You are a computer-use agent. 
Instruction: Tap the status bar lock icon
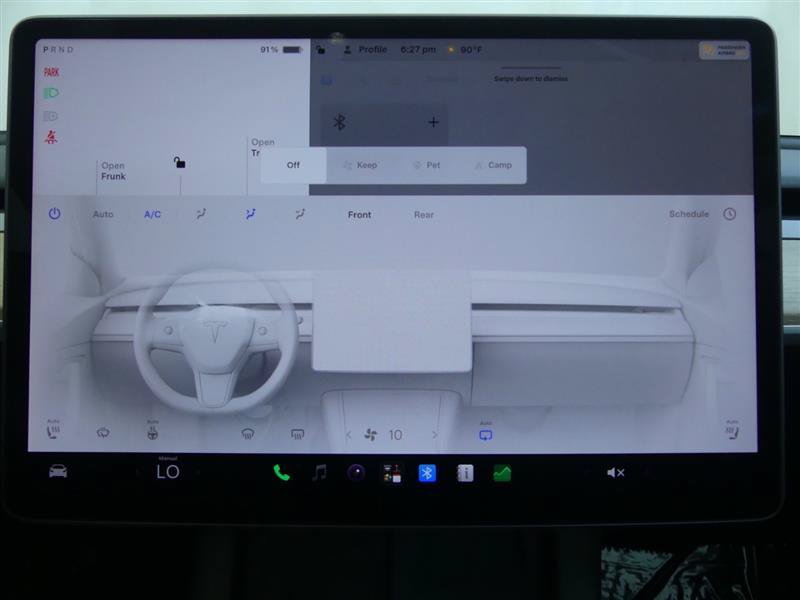click(320, 49)
